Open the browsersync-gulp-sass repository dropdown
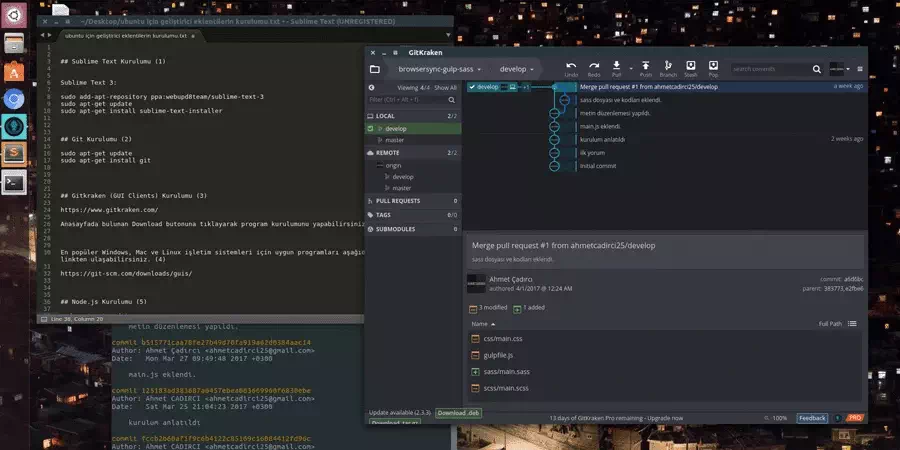Viewport: 900px width, 450px height. 439,69
